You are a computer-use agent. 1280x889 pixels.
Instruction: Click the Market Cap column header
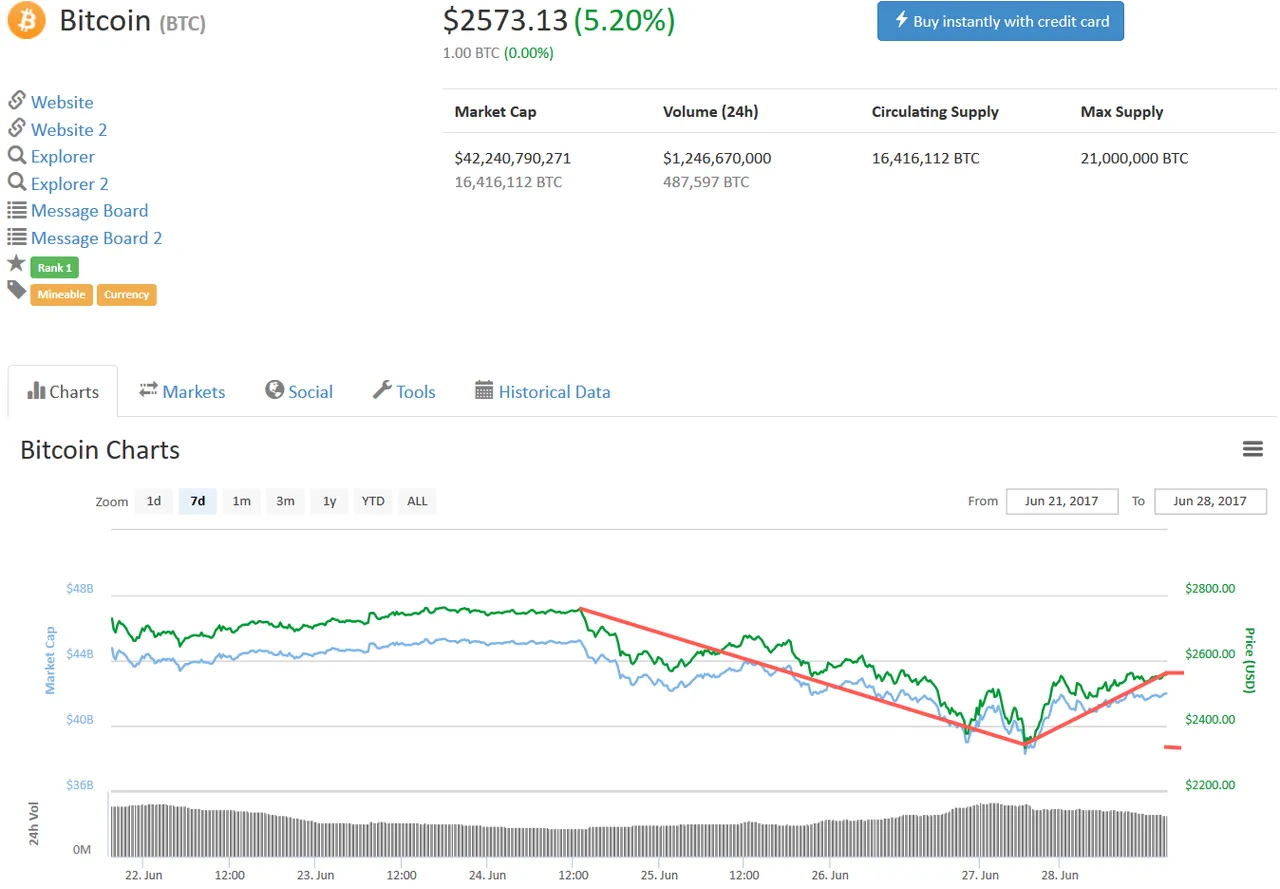pyautogui.click(x=495, y=112)
